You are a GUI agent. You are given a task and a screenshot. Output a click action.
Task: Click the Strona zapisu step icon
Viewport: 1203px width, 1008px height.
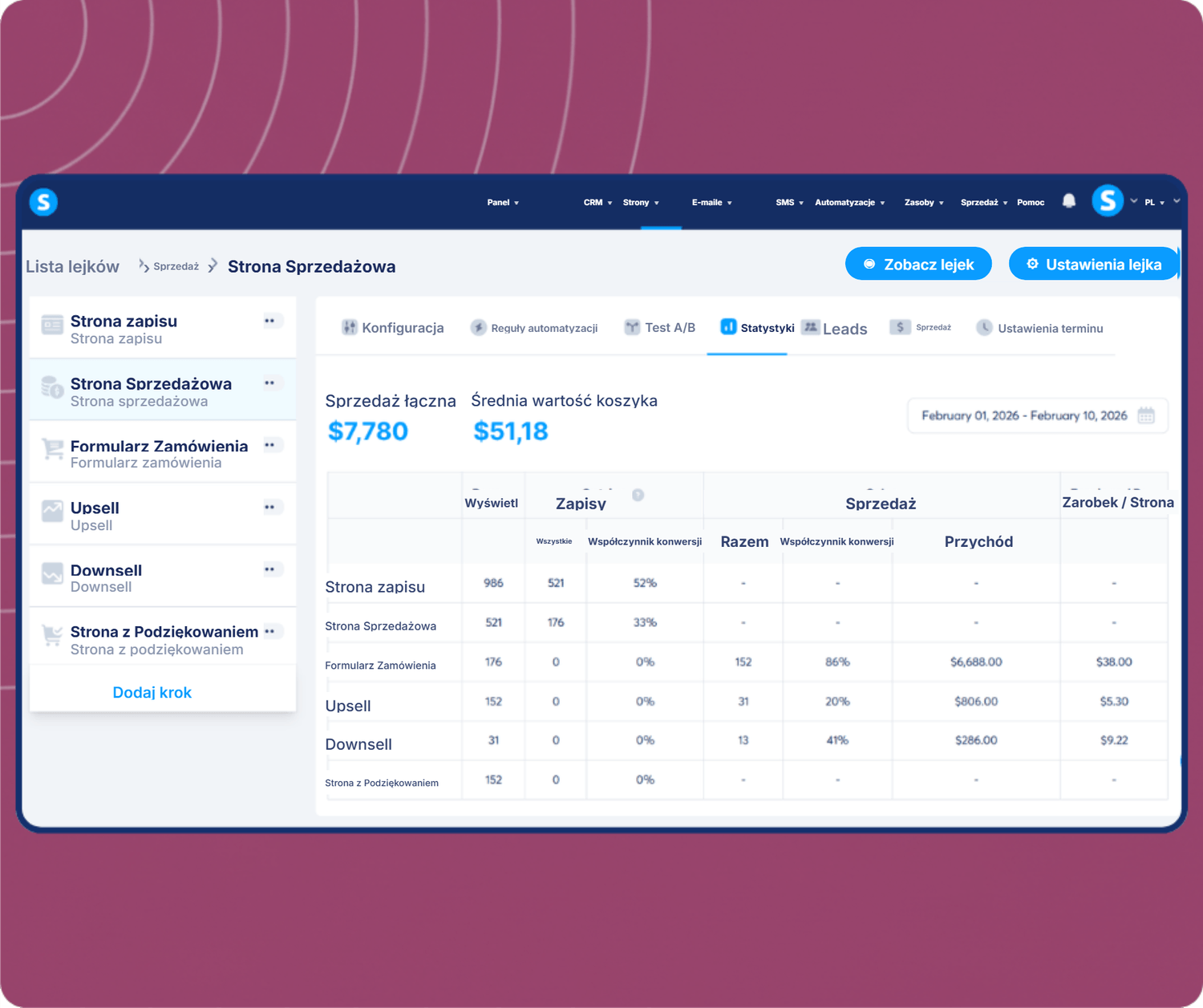tap(52, 325)
